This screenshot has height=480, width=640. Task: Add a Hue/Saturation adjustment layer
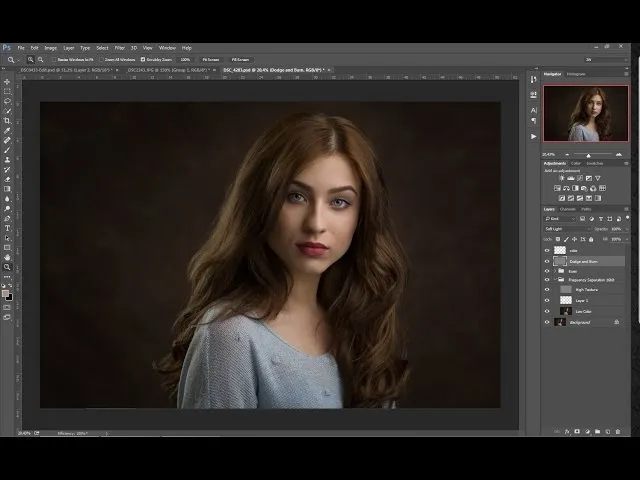(x=557, y=188)
